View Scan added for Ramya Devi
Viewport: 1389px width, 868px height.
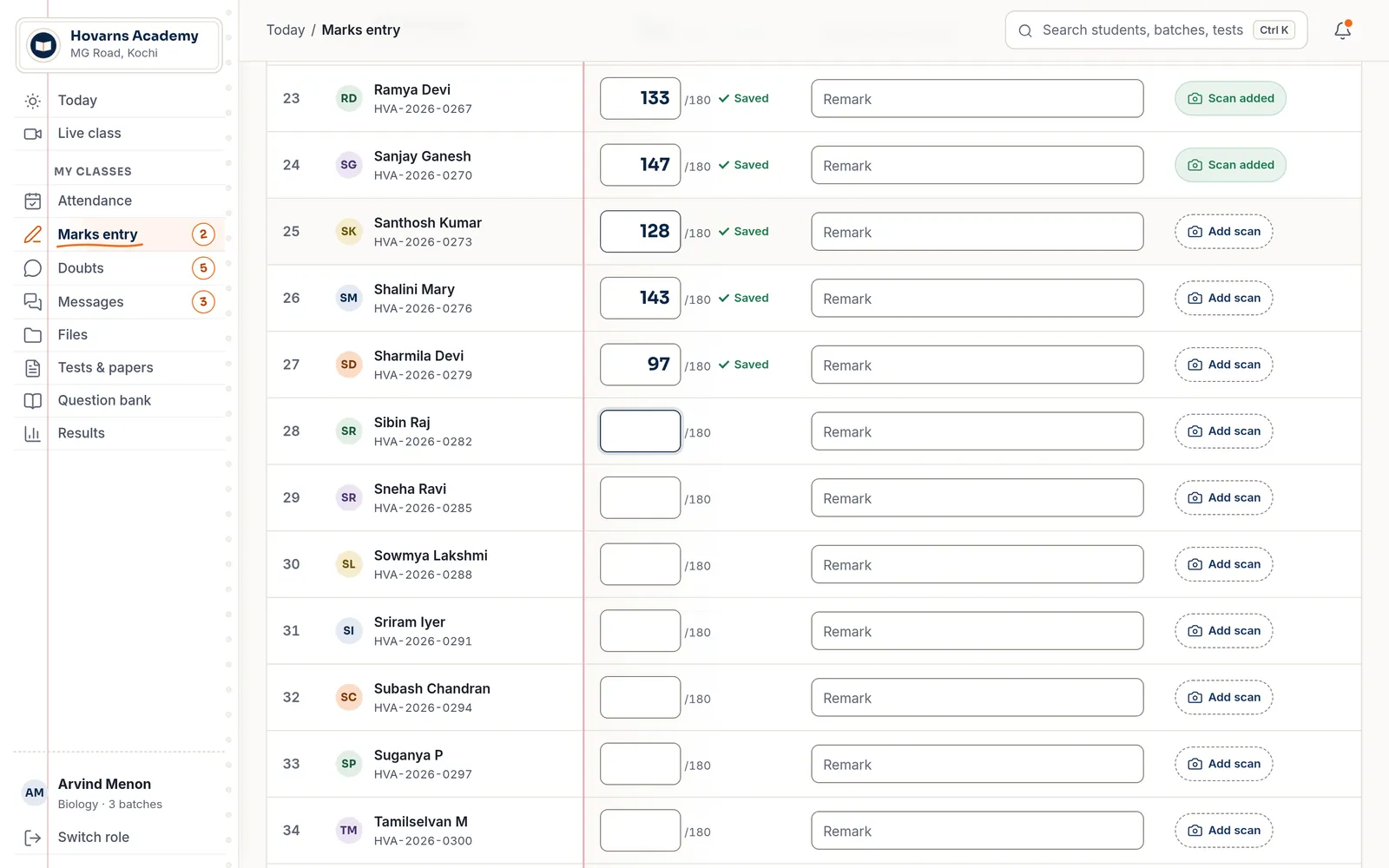(1231, 98)
